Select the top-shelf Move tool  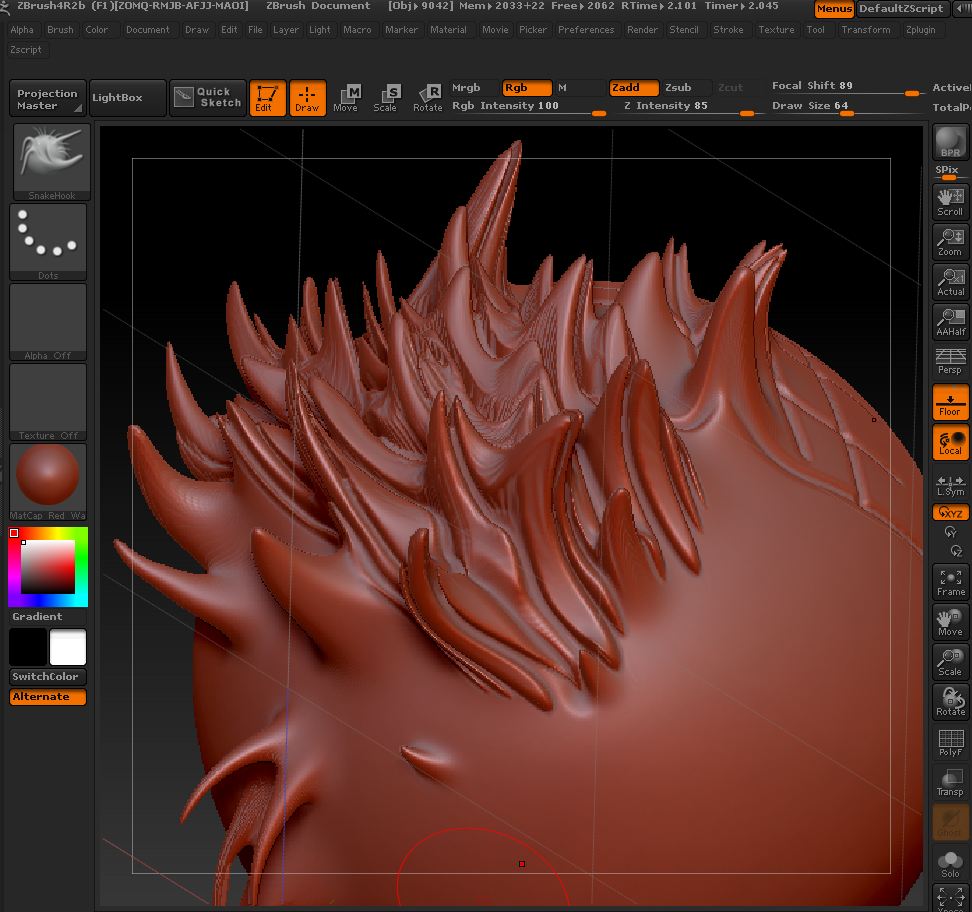(x=347, y=98)
